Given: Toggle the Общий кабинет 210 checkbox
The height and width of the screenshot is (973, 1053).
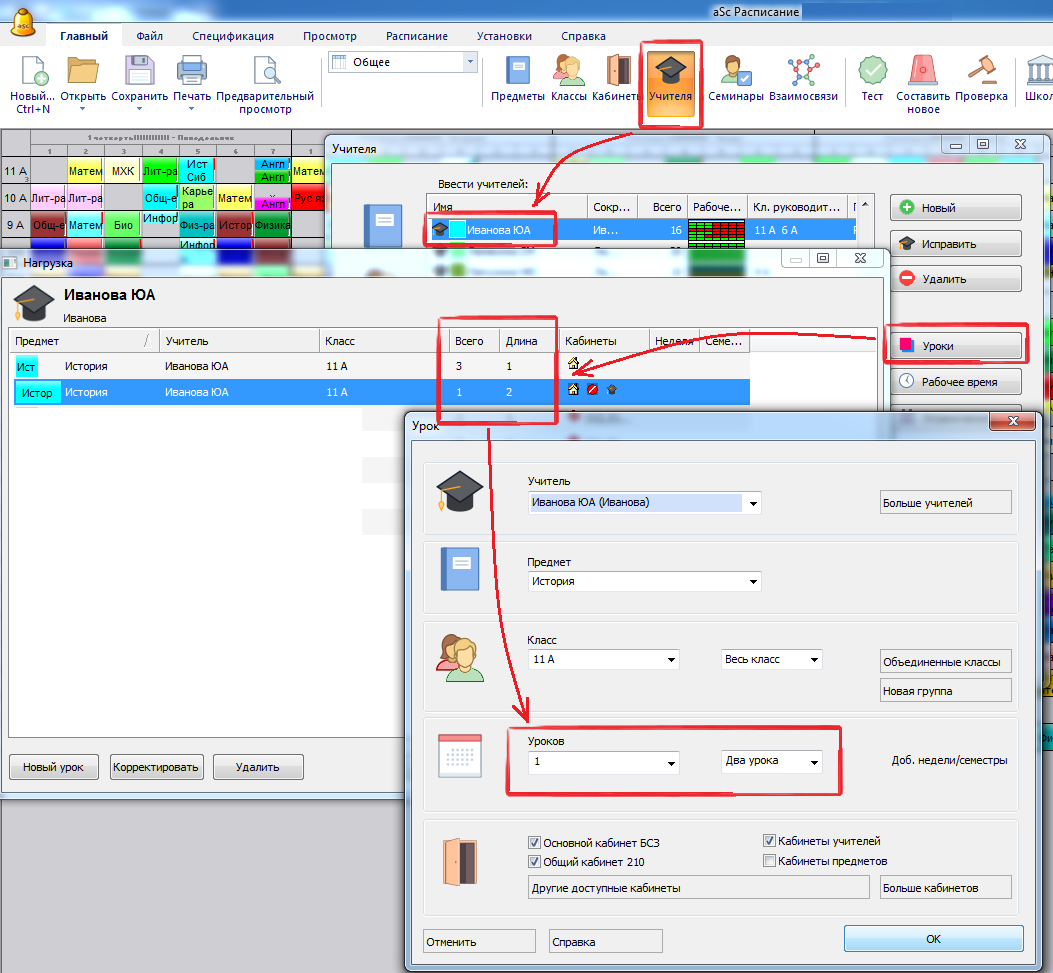Looking at the screenshot, I should (534, 861).
